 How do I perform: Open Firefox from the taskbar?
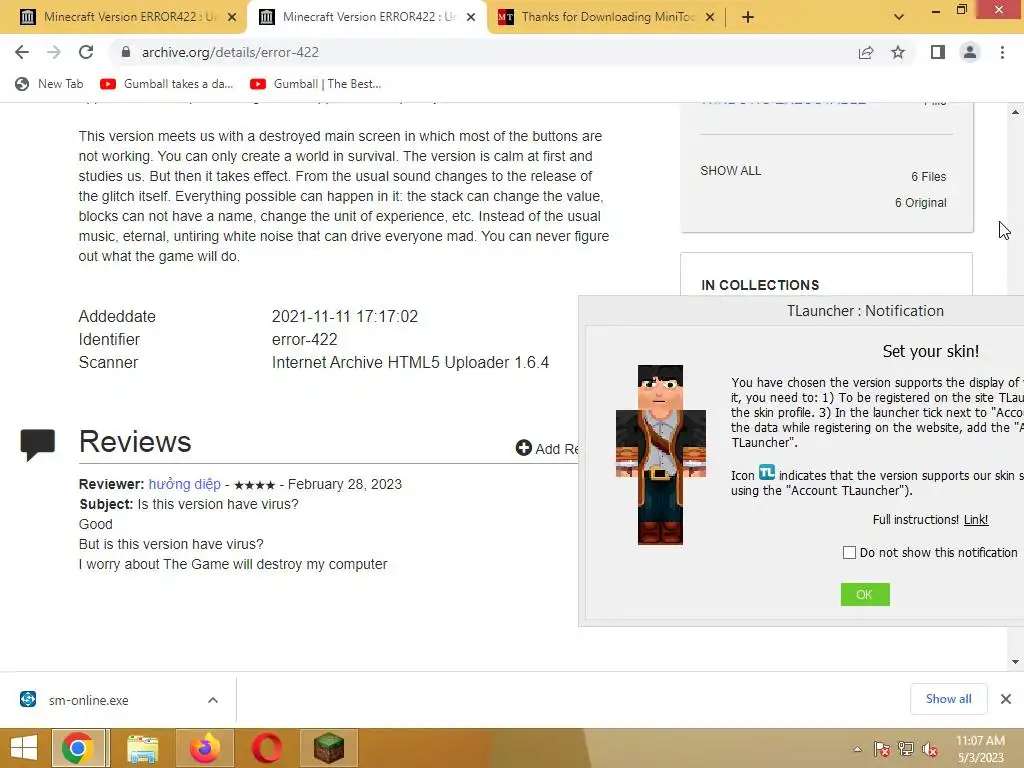click(204, 748)
